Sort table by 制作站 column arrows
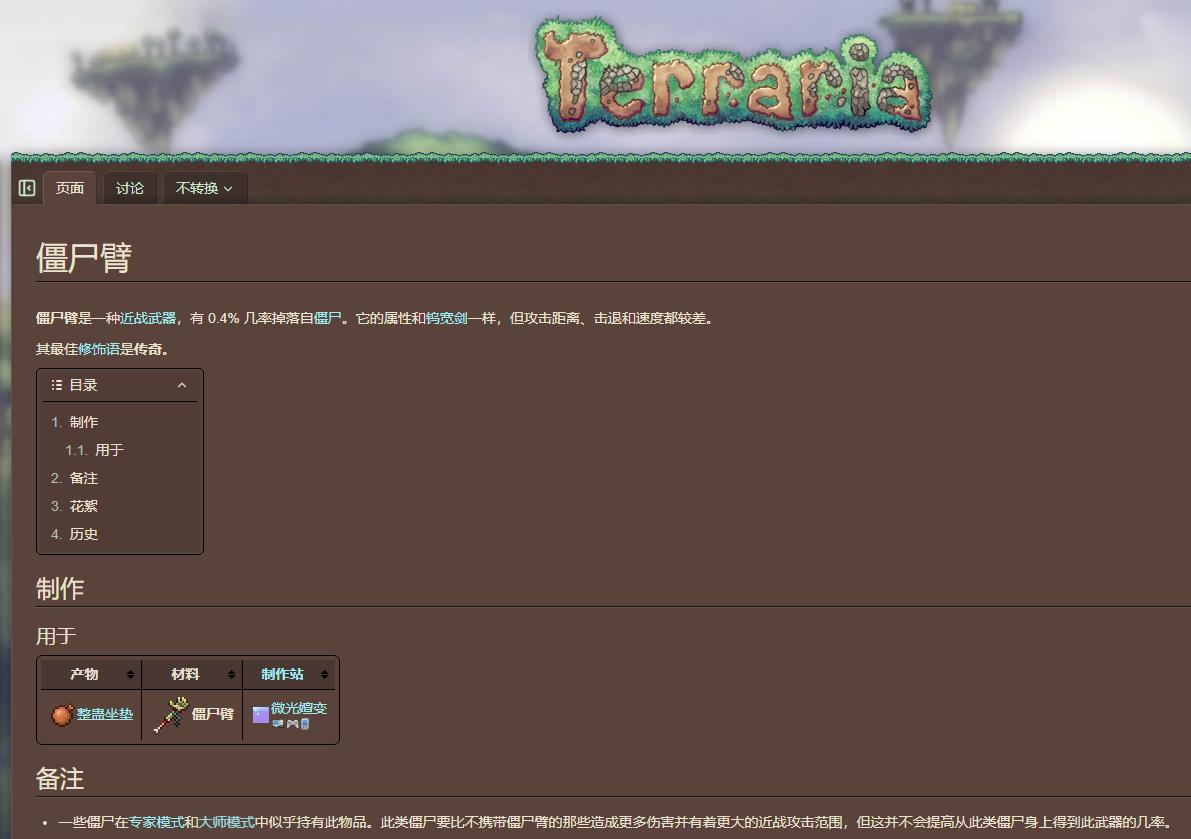This screenshot has width=1191, height=839. click(x=324, y=674)
